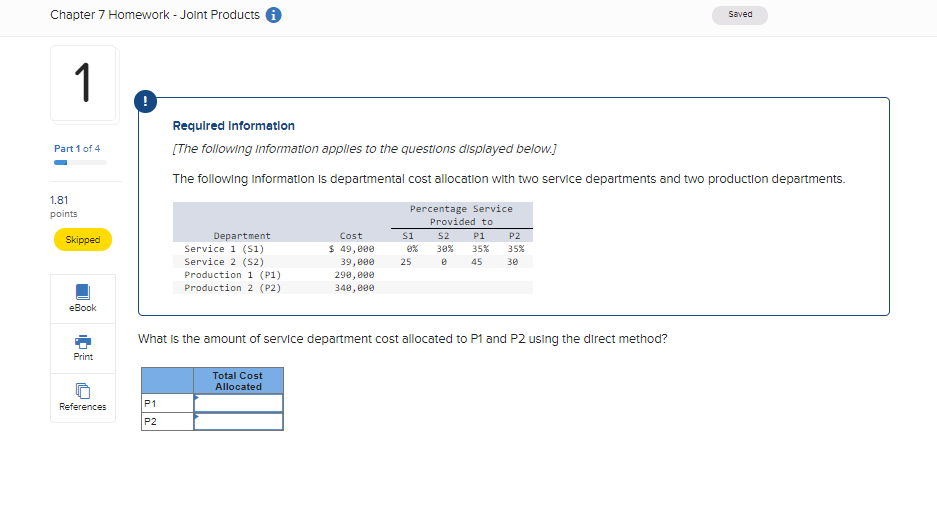Click the 45 P1 cell in Service 2 row

pyautogui.click(x=476, y=262)
